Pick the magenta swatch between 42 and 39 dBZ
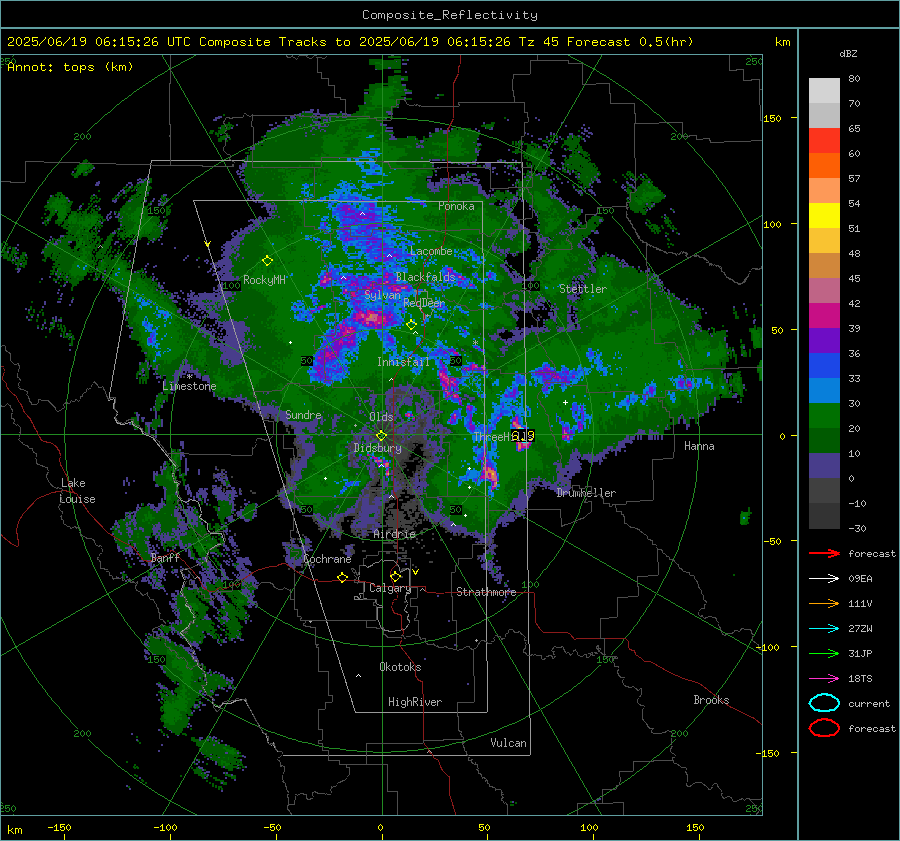This screenshot has height=841, width=900. [824, 315]
